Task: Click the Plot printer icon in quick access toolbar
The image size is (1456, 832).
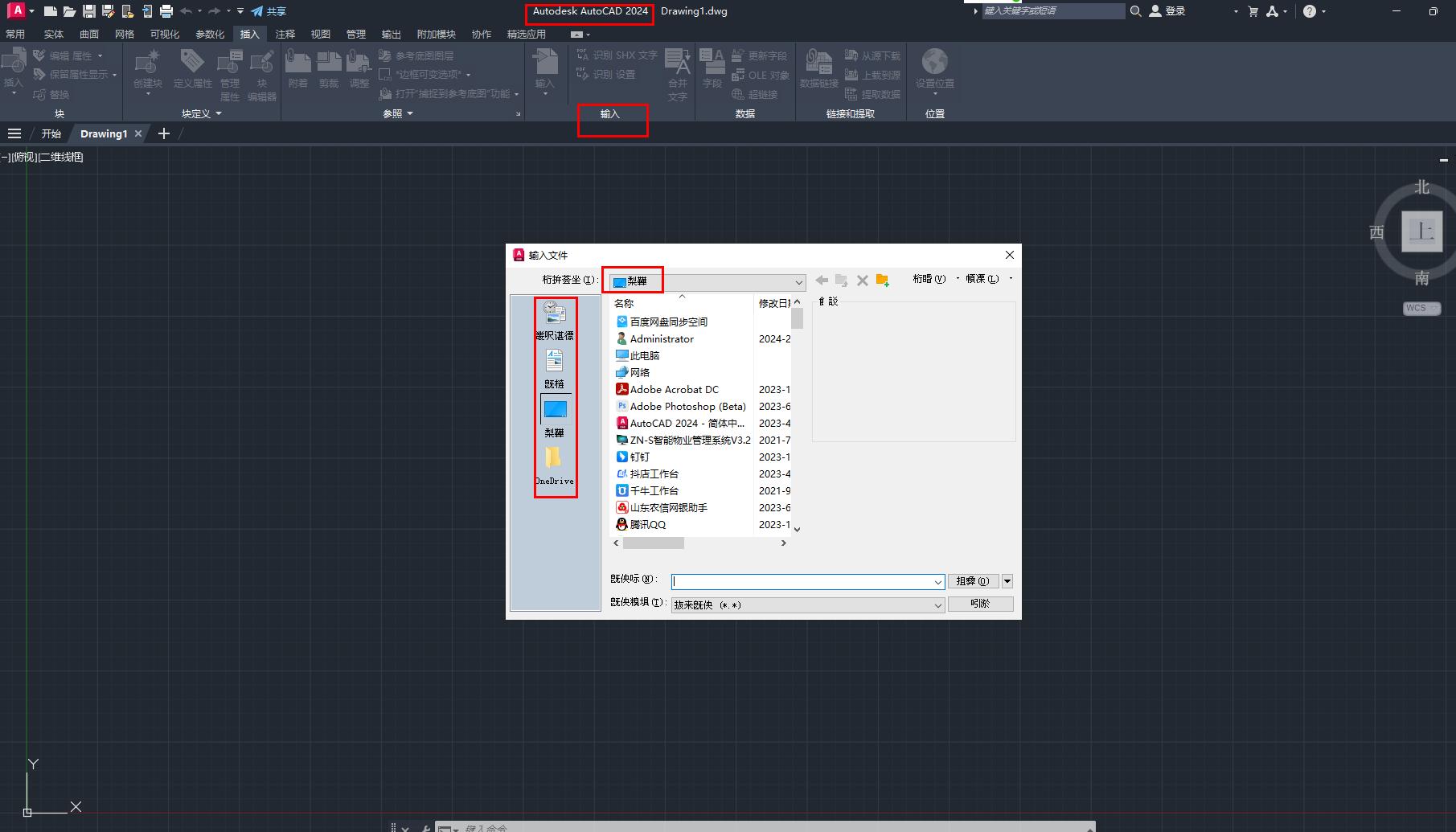Action: pyautogui.click(x=166, y=11)
